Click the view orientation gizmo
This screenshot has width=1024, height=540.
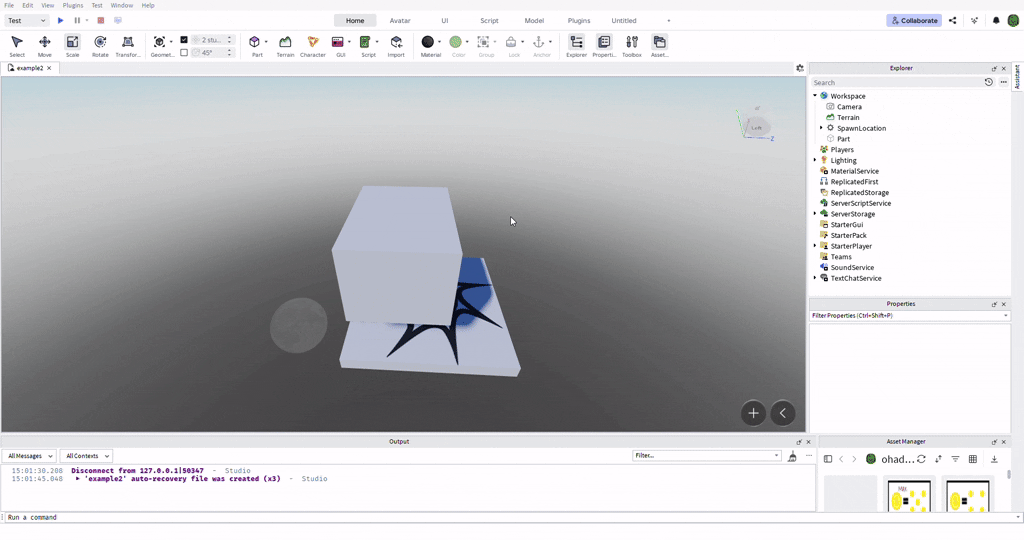coord(756,126)
